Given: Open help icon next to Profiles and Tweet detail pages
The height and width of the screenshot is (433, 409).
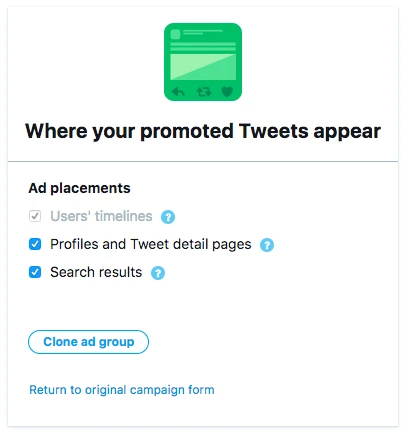Looking at the screenshot, I should (x=267, y=245).
